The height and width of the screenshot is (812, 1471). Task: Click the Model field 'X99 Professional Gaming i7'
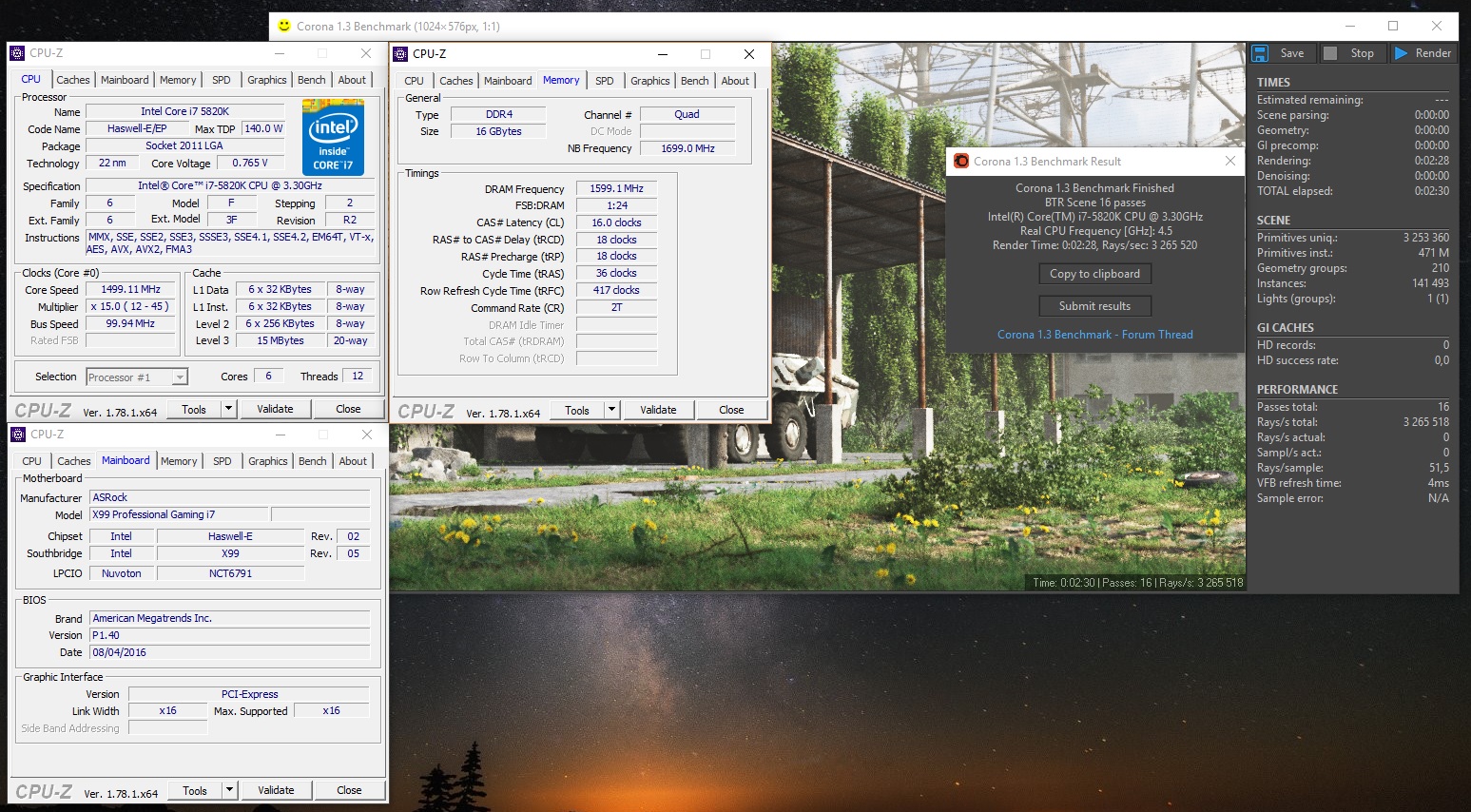179,514
